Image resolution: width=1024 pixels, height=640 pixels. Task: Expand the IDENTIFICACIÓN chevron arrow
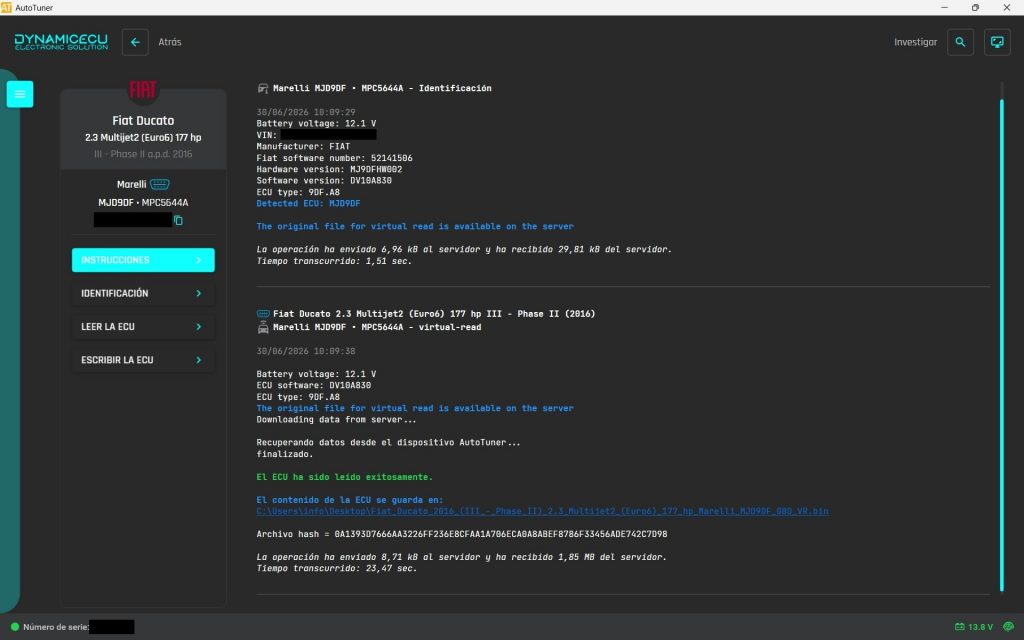click(x=199, y=293)
